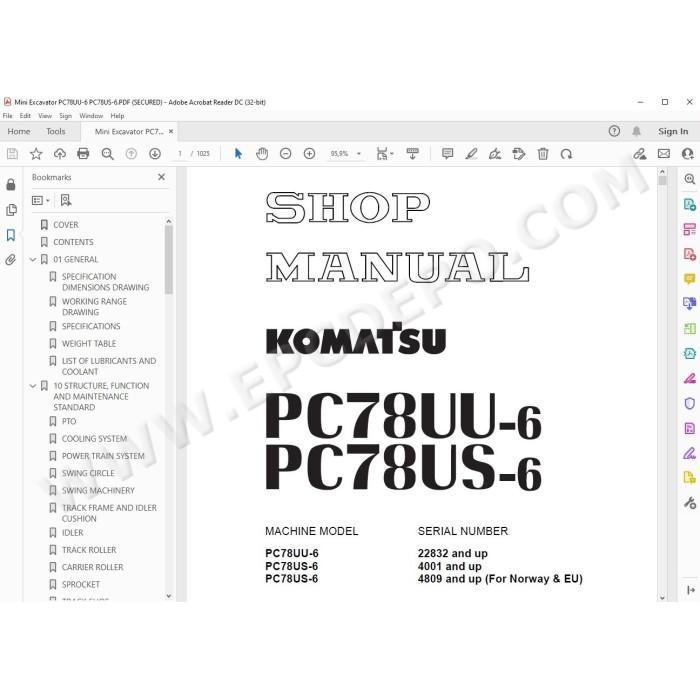Add a comment sticky note icon
The image size is (700, 700).
[x=447, y=154]
